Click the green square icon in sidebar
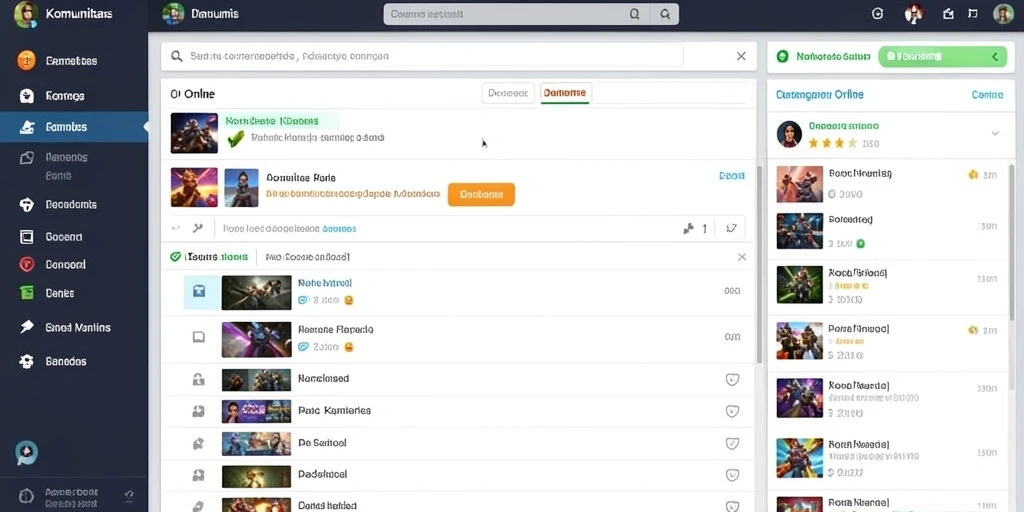This screenshot has height=512, width=1024. pyautogui.click(x=27, y=293)
